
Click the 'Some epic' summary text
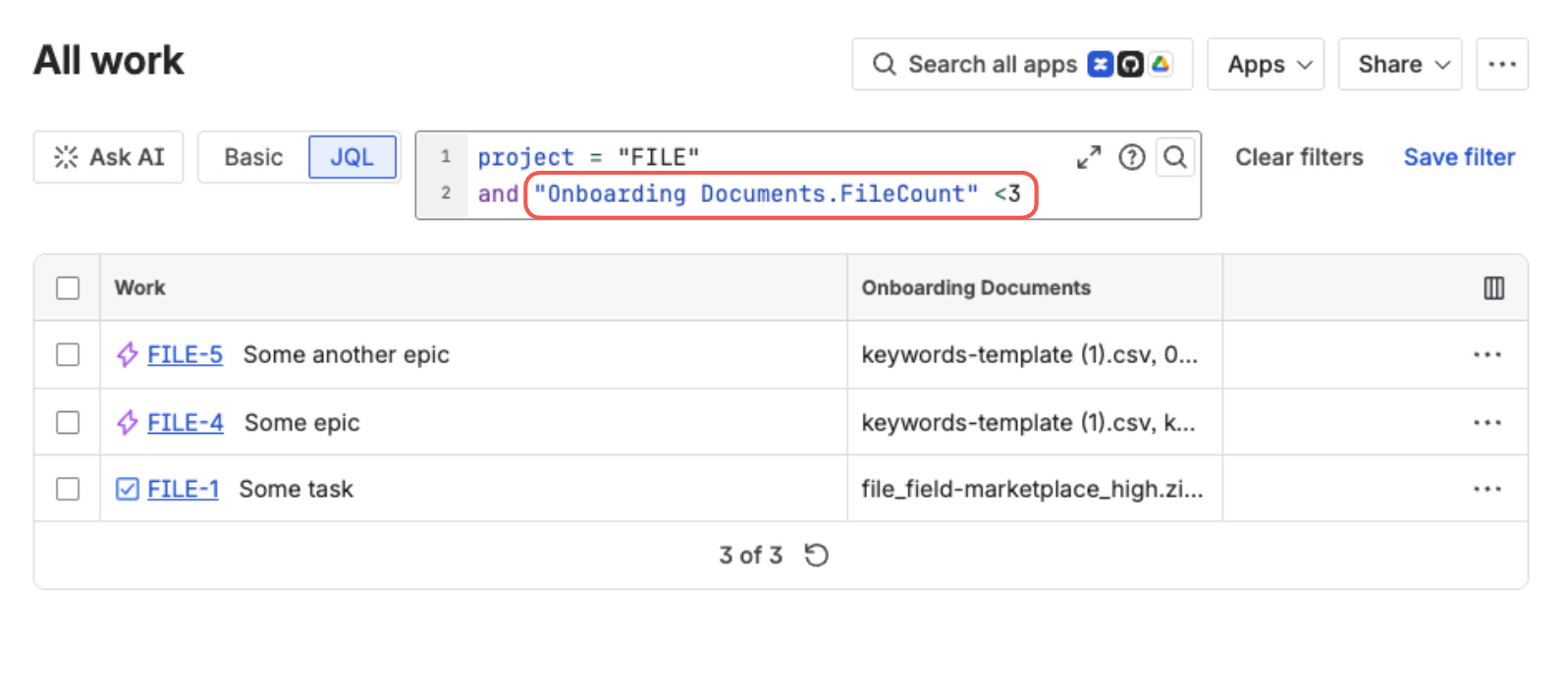pyautogui.click(x=302, y=422)
